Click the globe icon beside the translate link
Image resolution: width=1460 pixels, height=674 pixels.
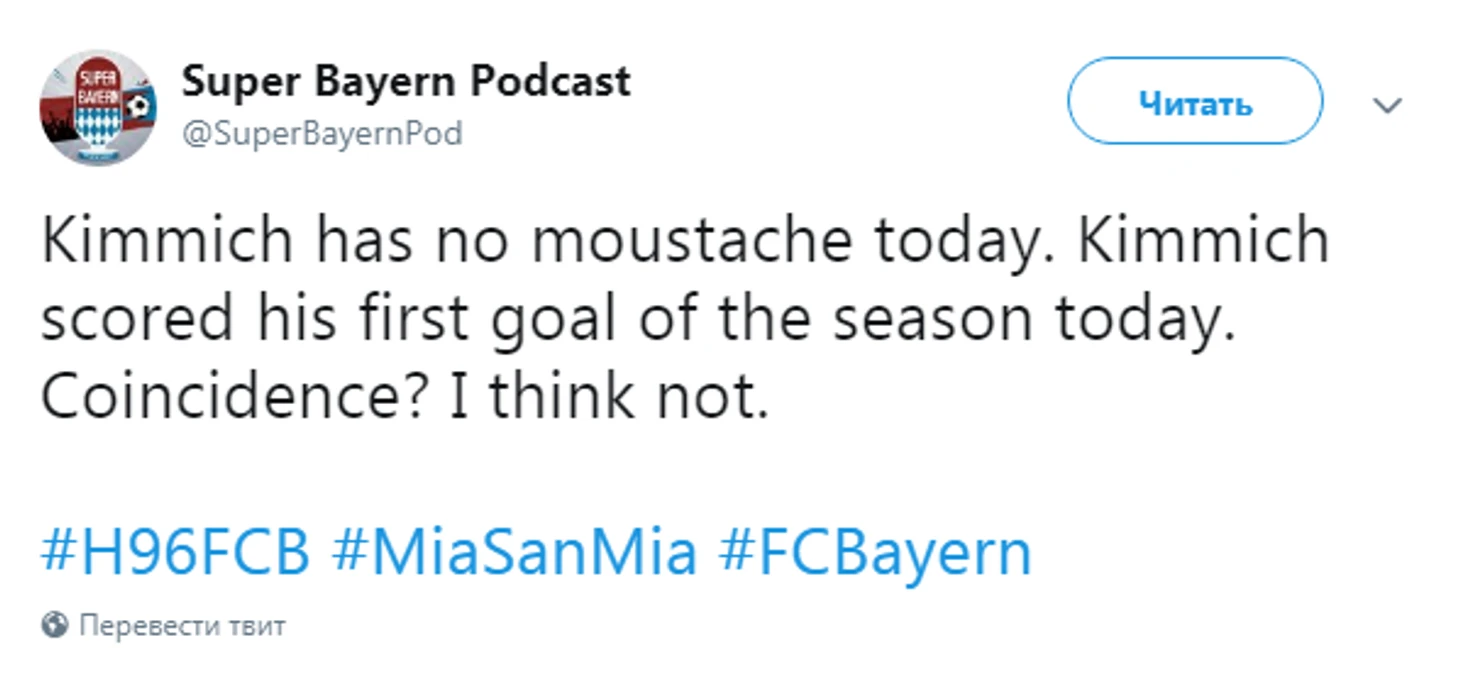(x=54, y=626)
